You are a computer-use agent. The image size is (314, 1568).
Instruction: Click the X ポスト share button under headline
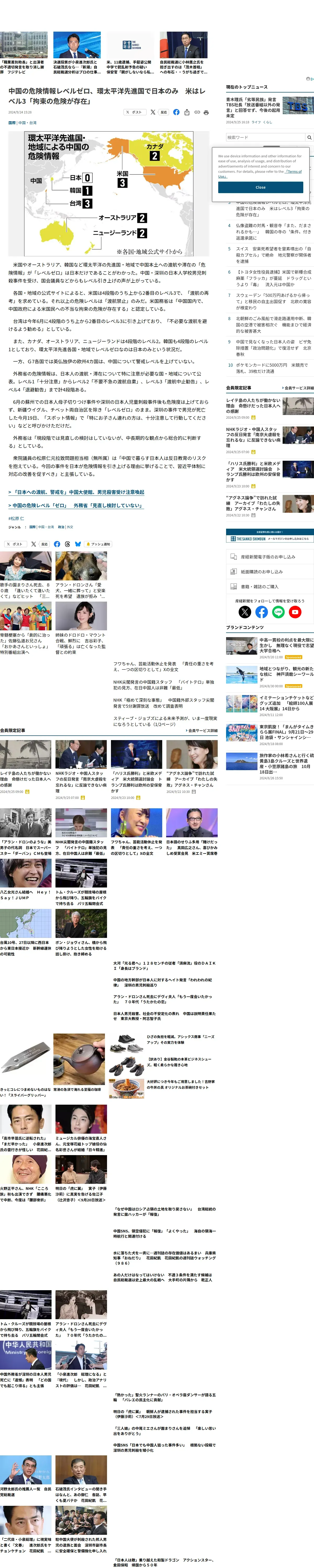(x=135, y=112)
